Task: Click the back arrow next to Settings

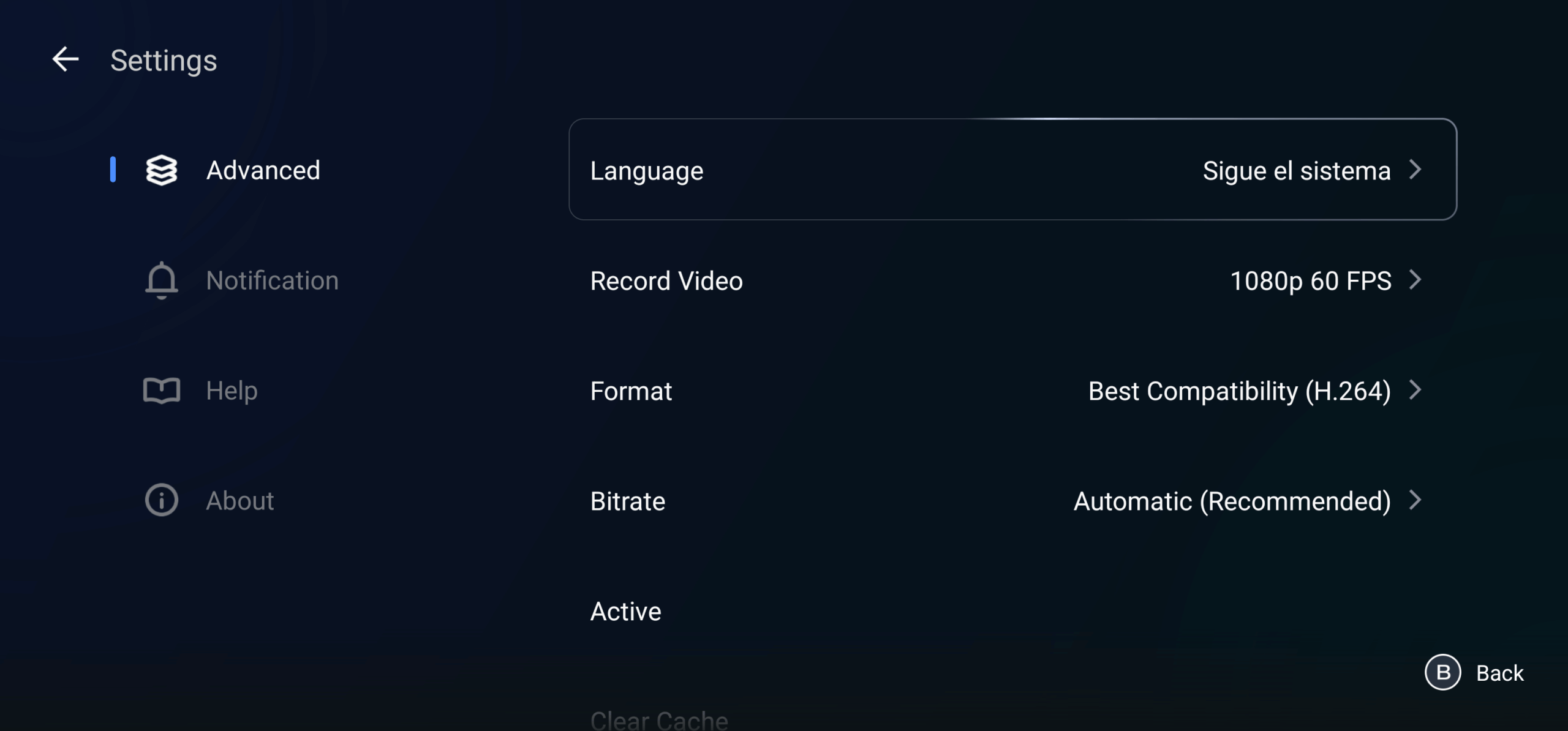Action: pos(65,59)
